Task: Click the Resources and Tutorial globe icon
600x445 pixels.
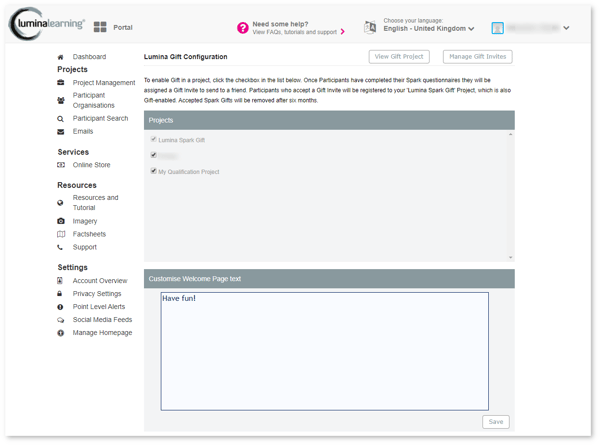Action: 60,203
